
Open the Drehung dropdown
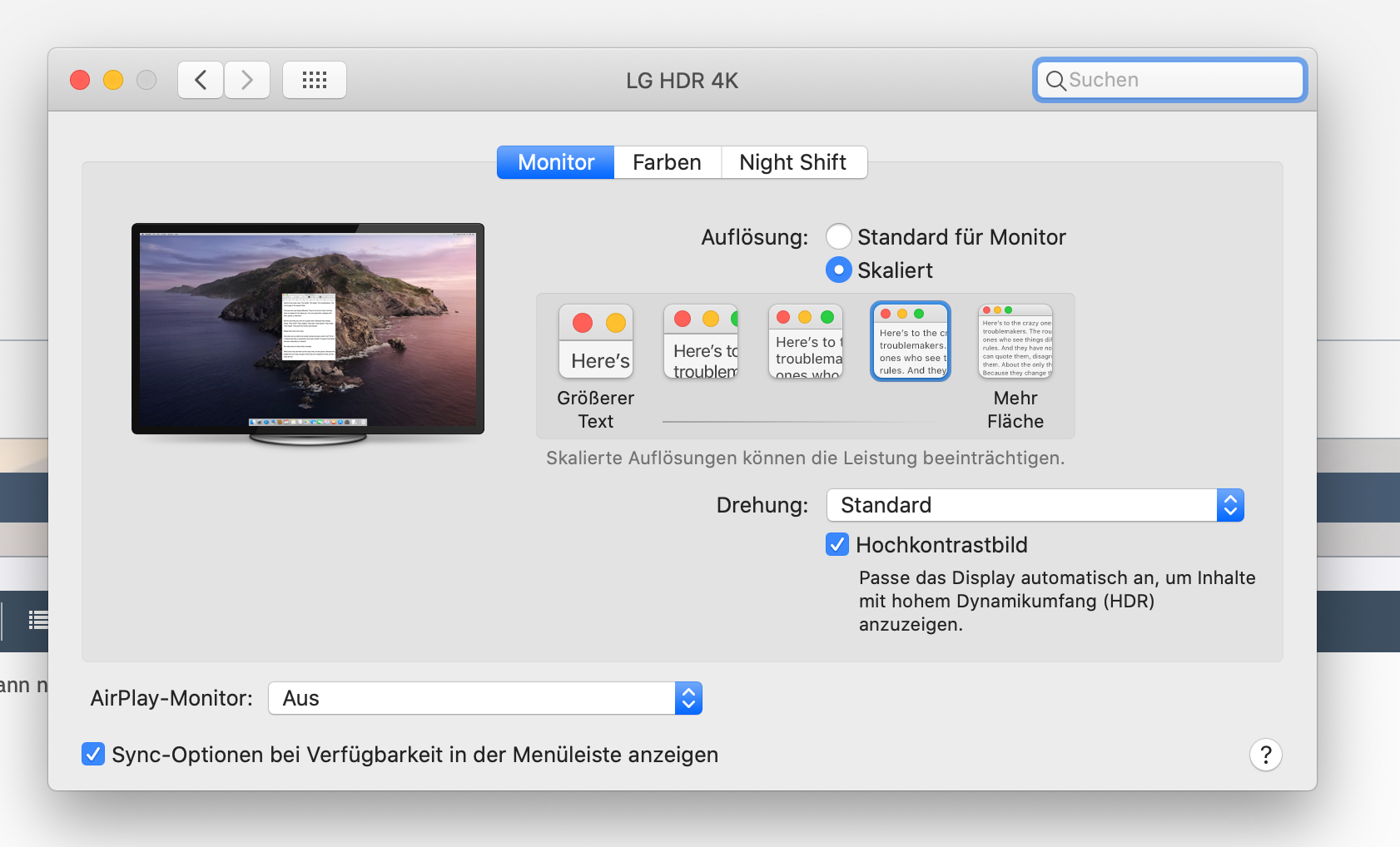tap(1035, 505)
